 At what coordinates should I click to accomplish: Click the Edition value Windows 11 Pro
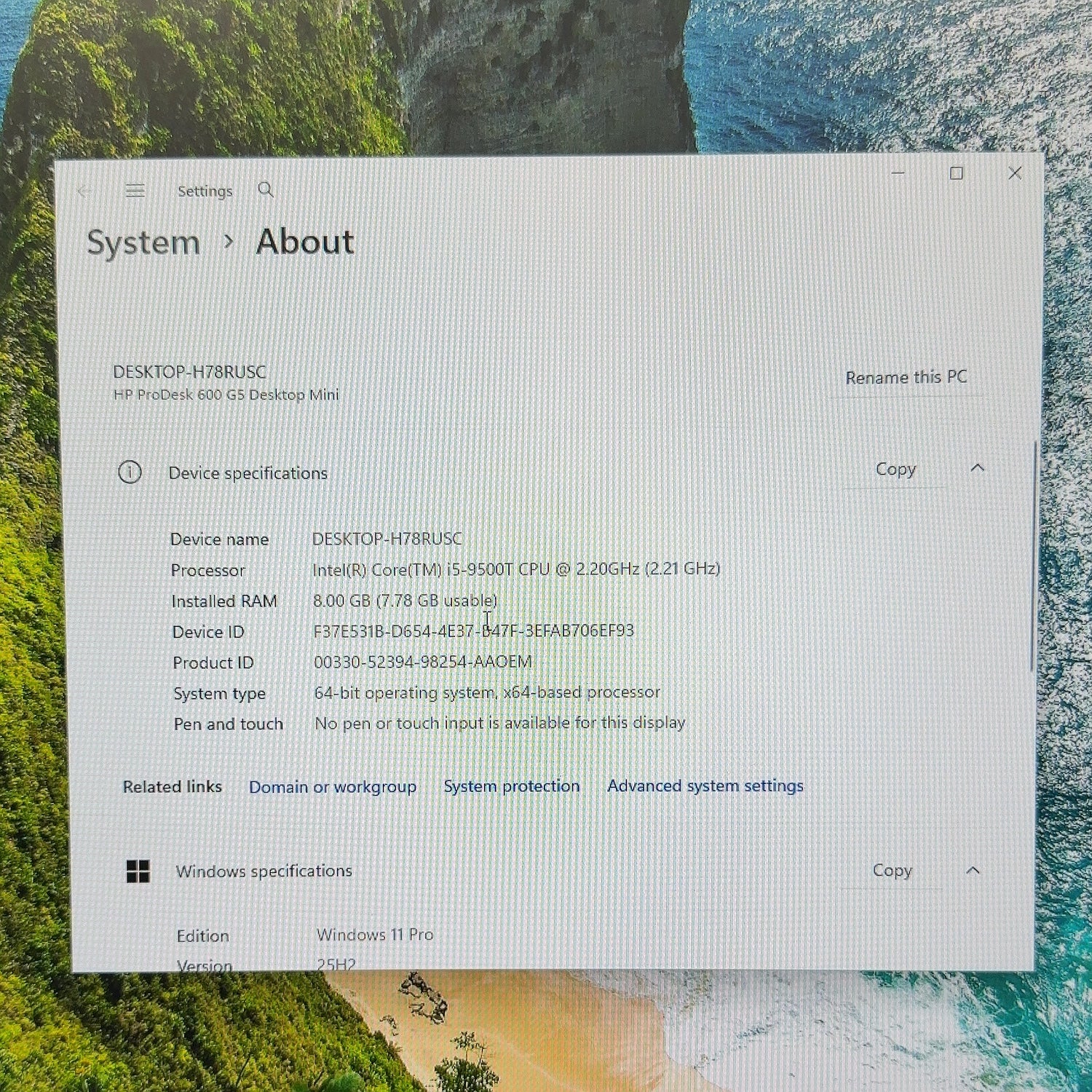(375, 934)
